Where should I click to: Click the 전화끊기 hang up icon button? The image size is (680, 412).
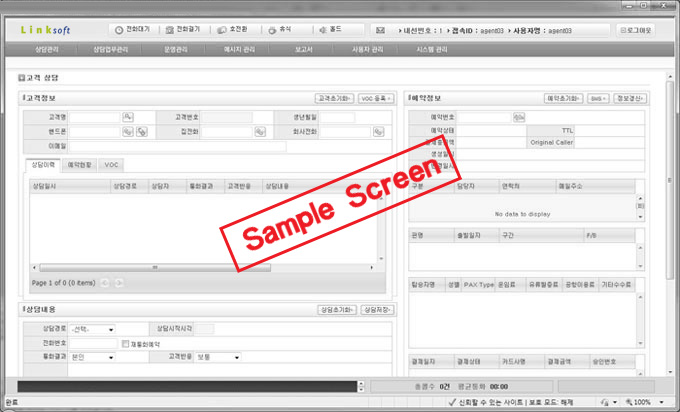185,30
